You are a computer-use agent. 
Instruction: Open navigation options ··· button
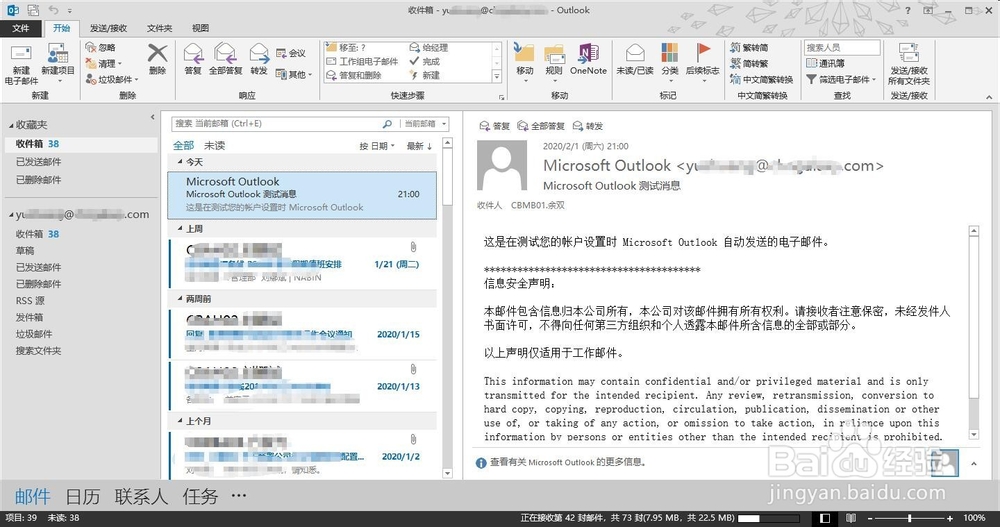239,496
